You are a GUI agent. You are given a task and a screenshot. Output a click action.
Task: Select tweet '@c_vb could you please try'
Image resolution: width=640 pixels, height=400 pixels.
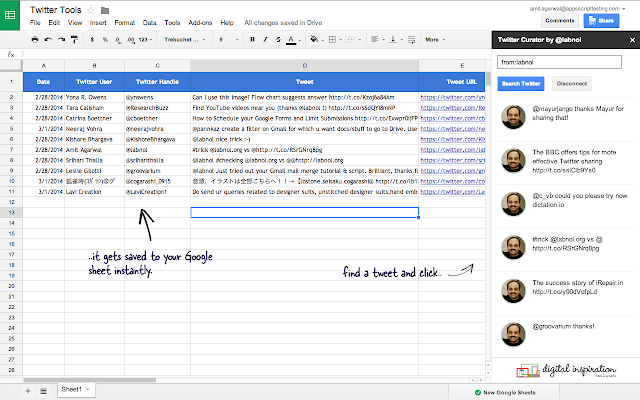(566, 204)
